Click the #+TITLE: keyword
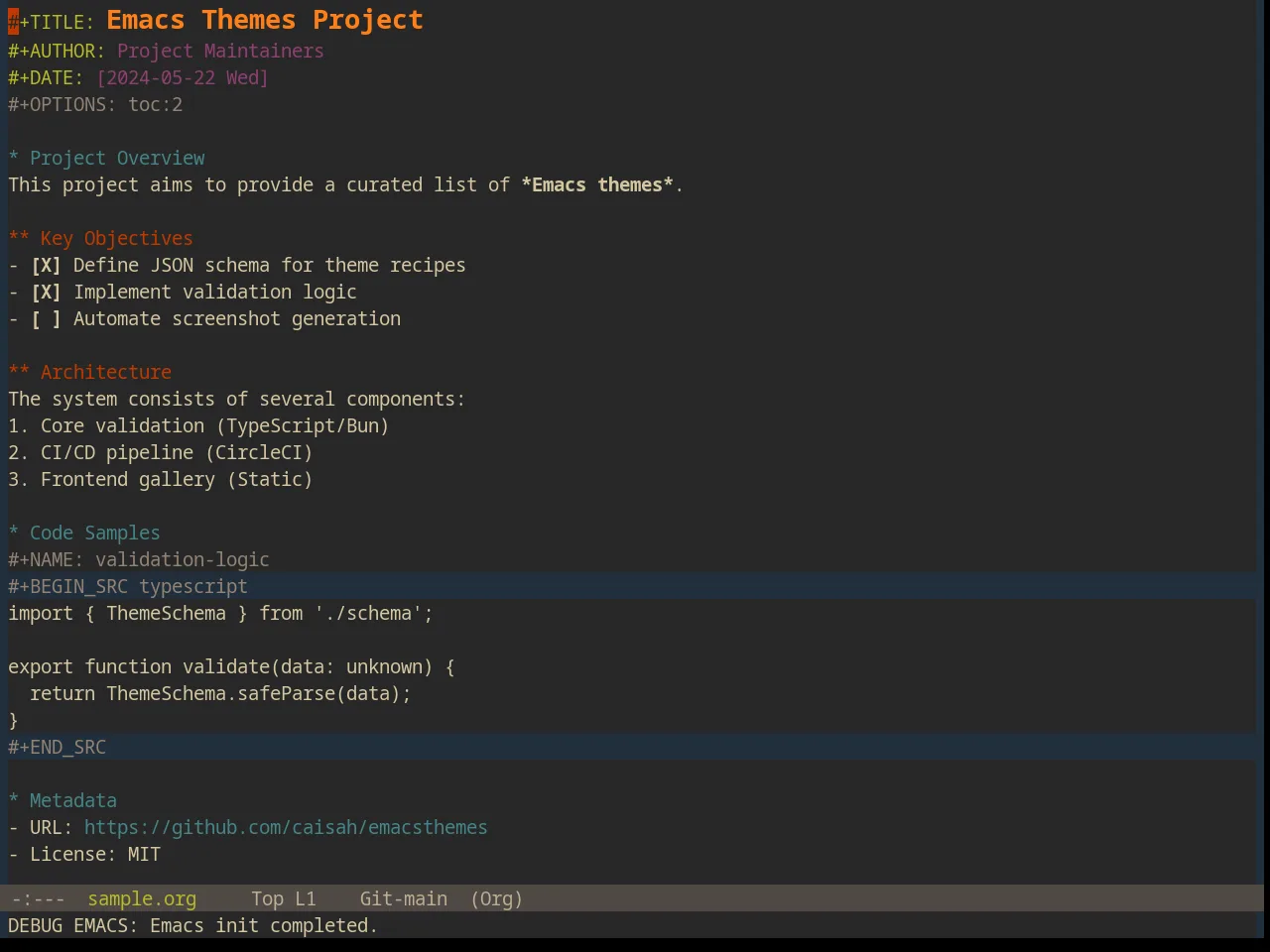 pos(52,23)
